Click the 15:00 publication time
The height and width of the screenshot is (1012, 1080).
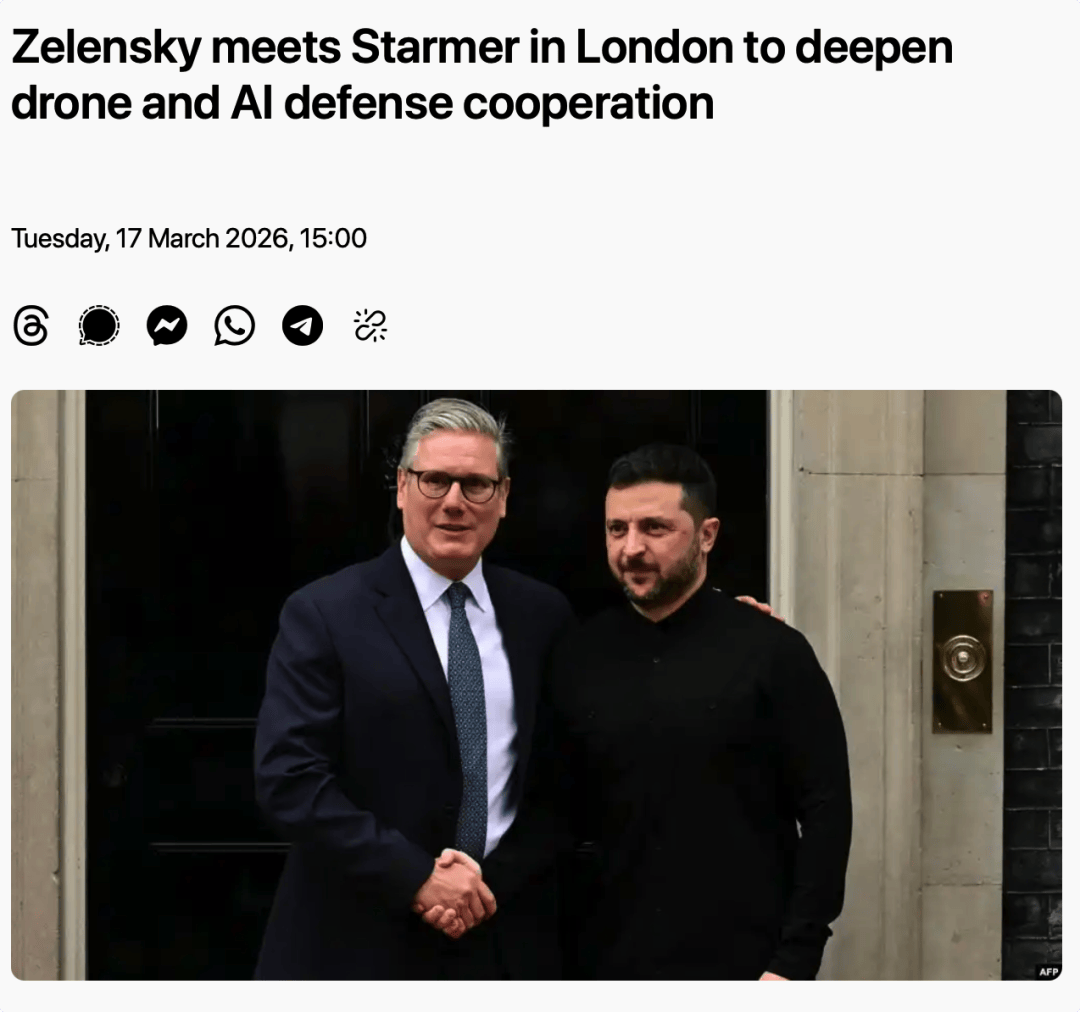[x=333, y=239]
